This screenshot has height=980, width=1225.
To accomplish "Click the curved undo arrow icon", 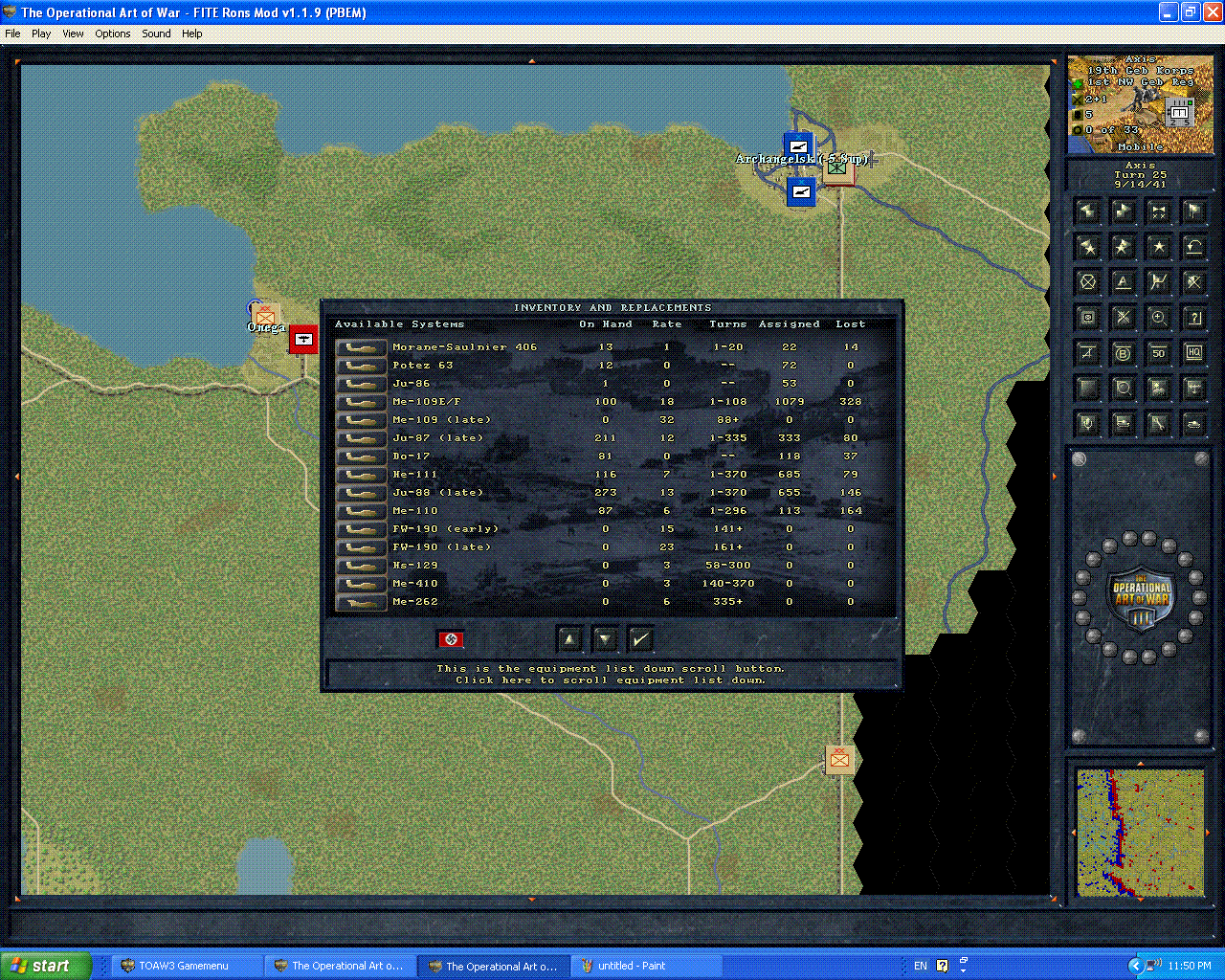I will tap(1193, 247).
